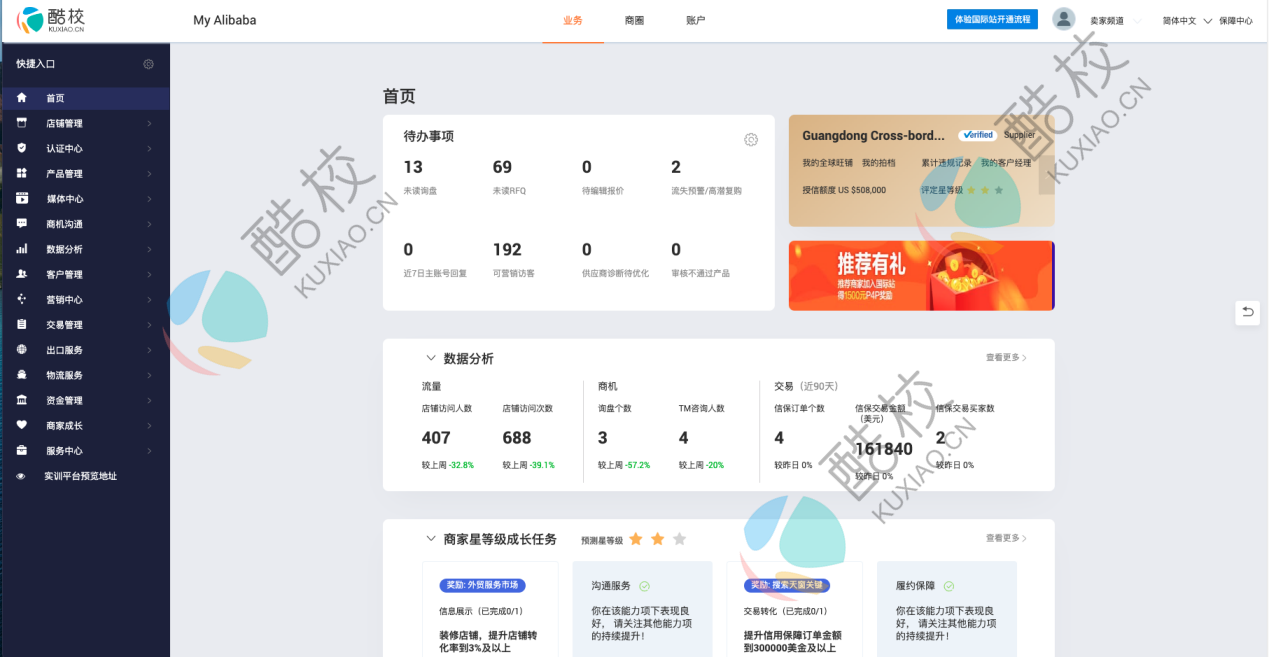Click the heart icon for 商家成长
The width and height of the screenshot is (1269, 657).
pos(22,425)
